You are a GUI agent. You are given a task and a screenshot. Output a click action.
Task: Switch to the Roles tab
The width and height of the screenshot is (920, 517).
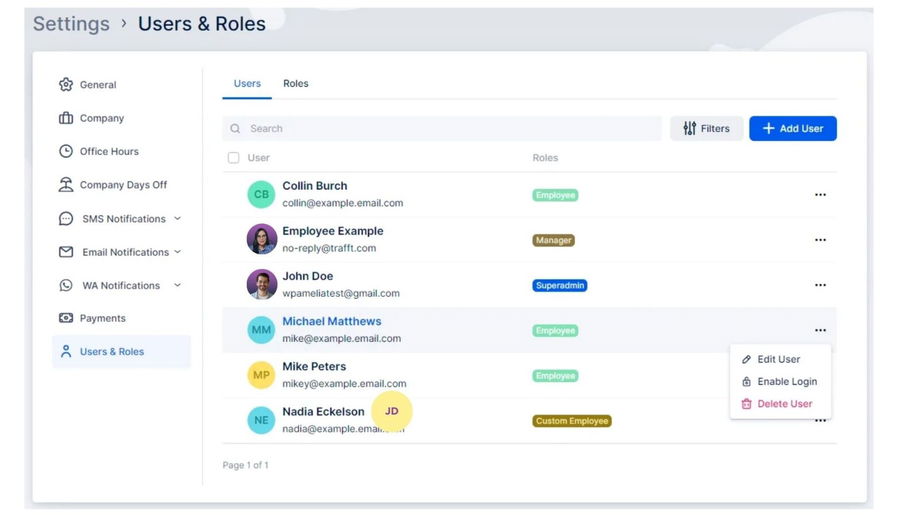(295, 84)
